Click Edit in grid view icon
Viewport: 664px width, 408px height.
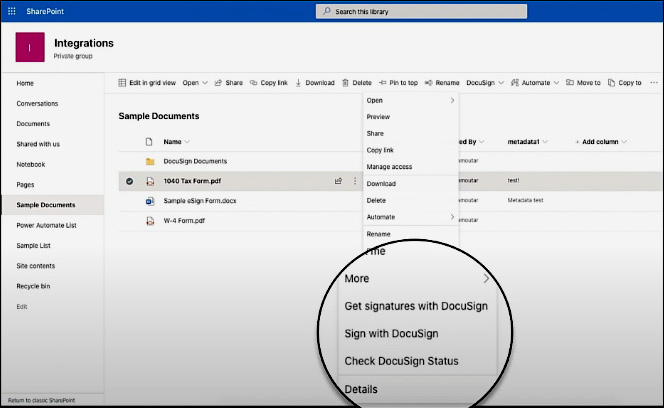pyautogui.click(x=122, y=83)
